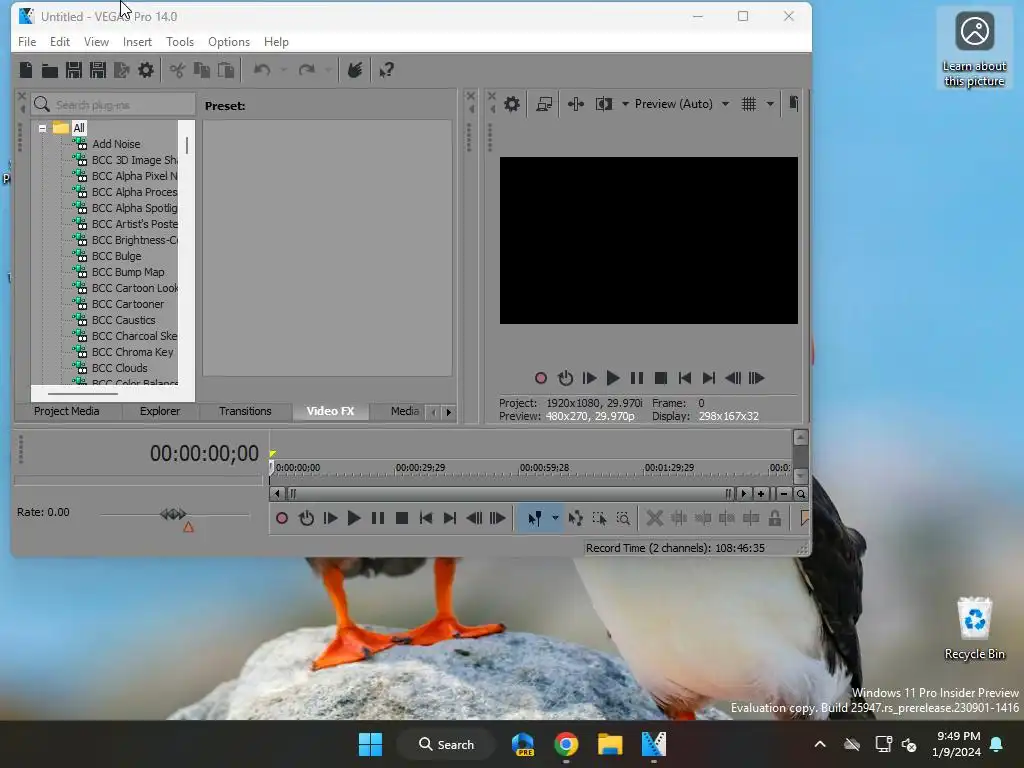Open the Edit menu
This screenshot has height=768, width=1024.
point(59,42)
